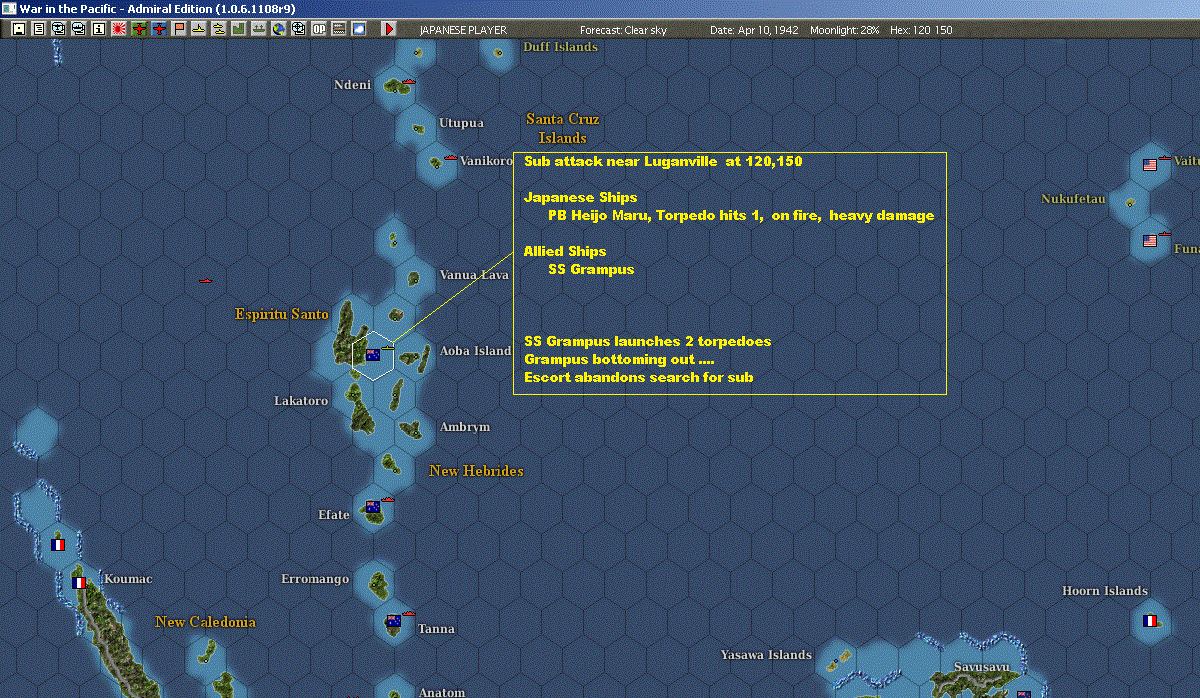
Task: Click the 'SS Grampus' Allied ship entry
Action: pos(591,269)
